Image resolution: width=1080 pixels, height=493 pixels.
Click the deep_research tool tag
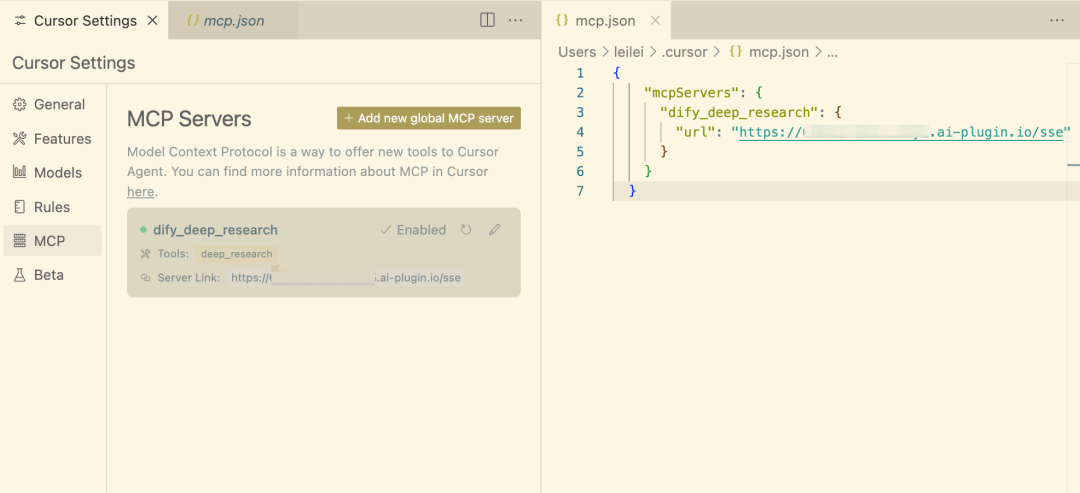click(x=236, y=254)
